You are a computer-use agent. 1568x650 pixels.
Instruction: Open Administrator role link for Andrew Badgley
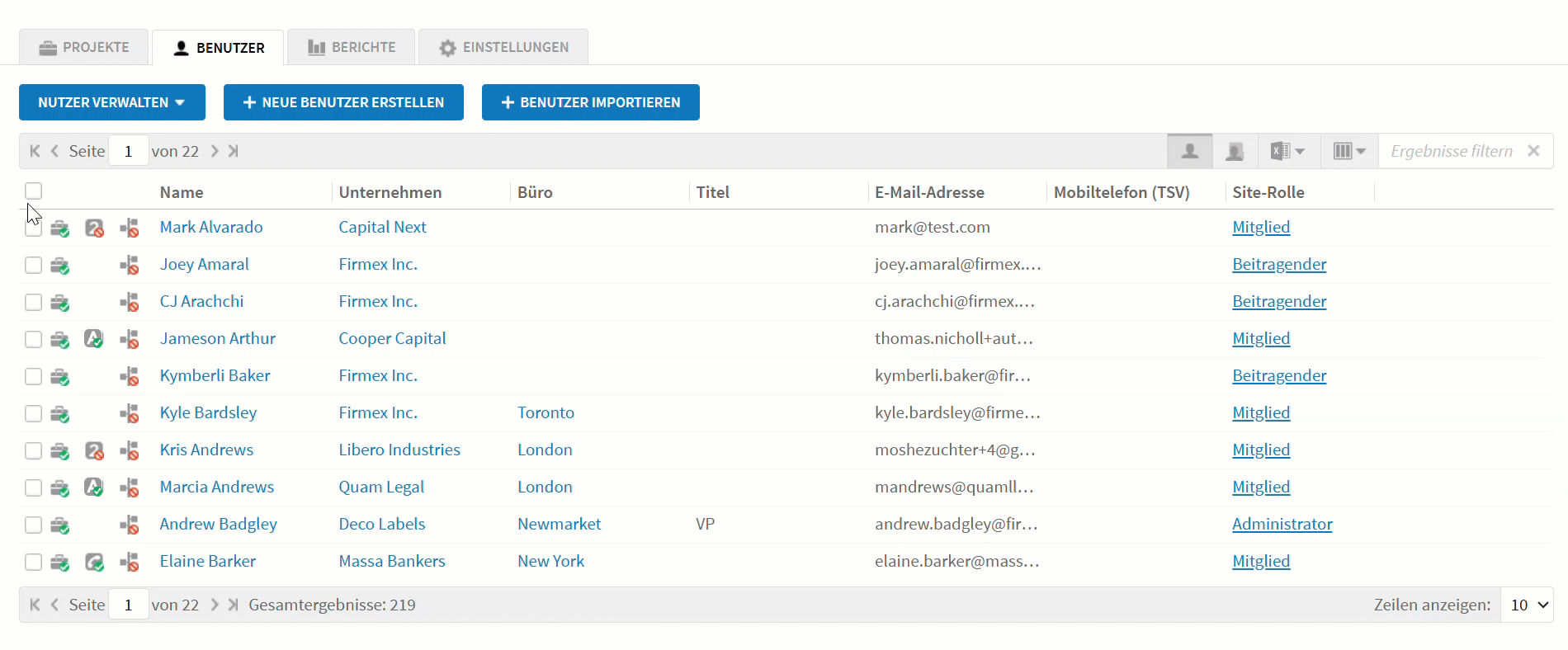1282,524
